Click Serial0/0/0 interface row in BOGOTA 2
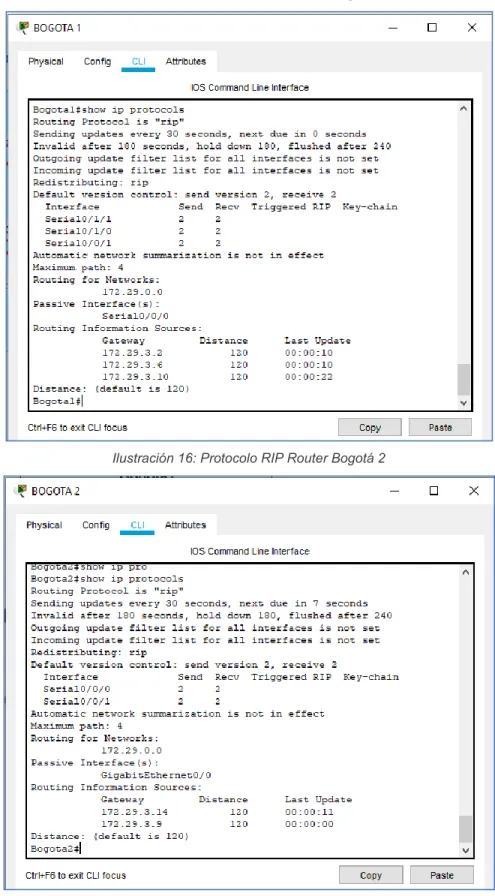The width and height of the screenshot is (495, 896). coord(132,690)
